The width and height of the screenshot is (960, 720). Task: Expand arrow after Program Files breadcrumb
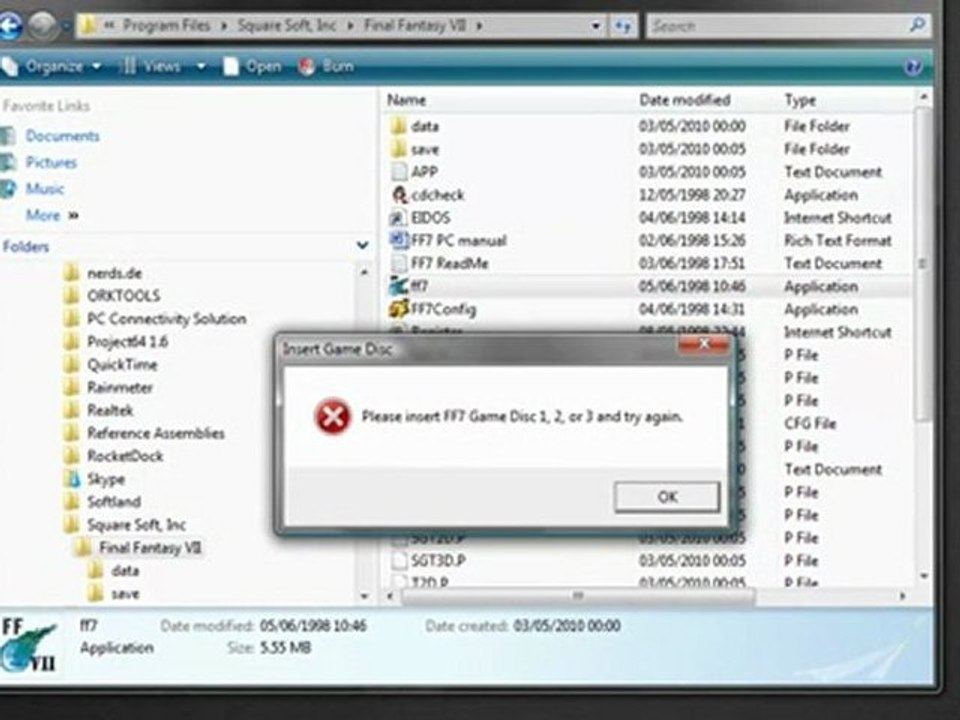[x=223, y=26]
